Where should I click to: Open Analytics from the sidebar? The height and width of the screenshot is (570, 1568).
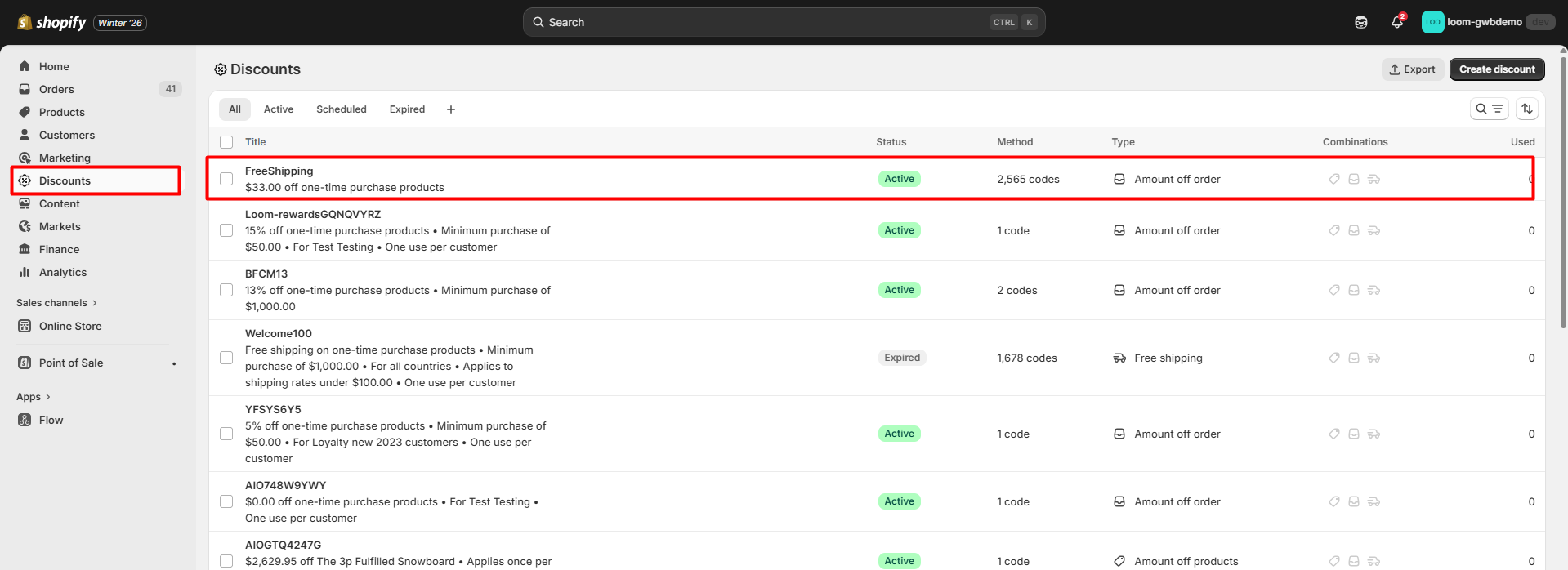(62, 272)
